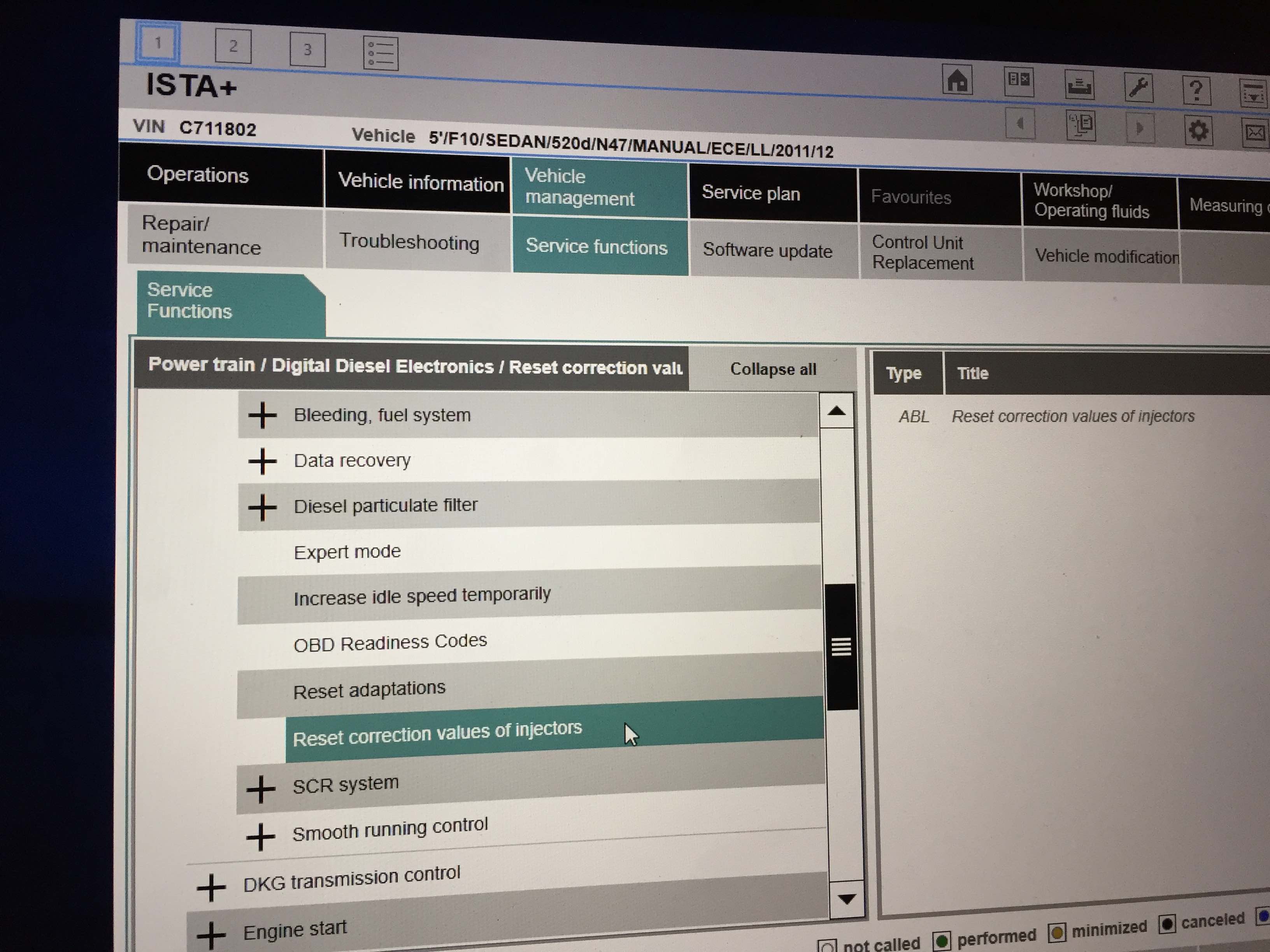
Task: Switch to Vehicle information tab
Action: click(x=417, y=182)
